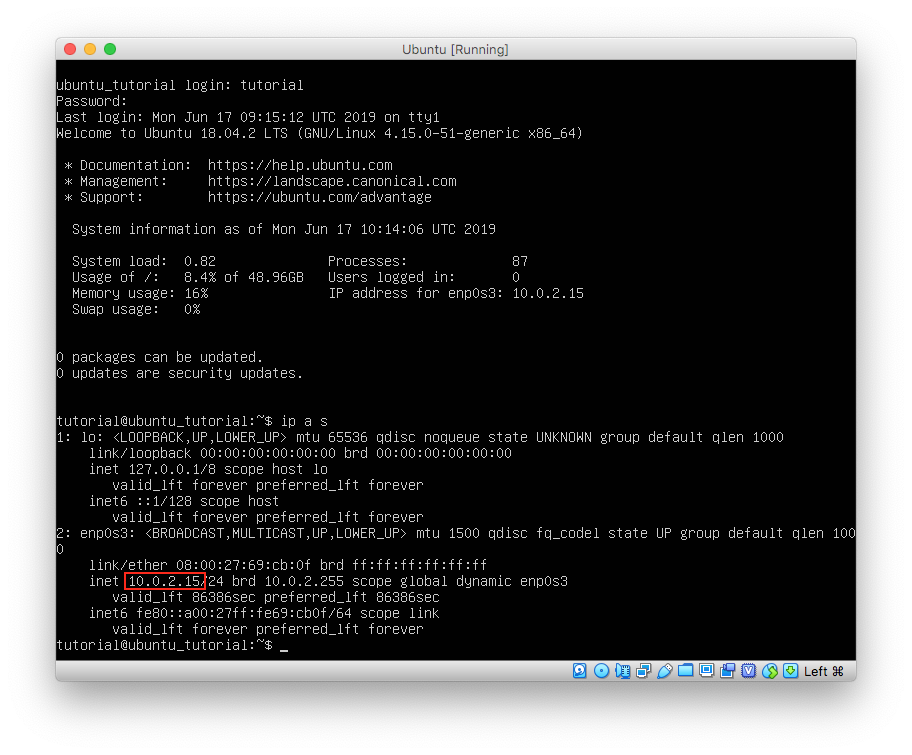
Task: Click the broadcast address 10.0.2.255
Action: [304, 581]
